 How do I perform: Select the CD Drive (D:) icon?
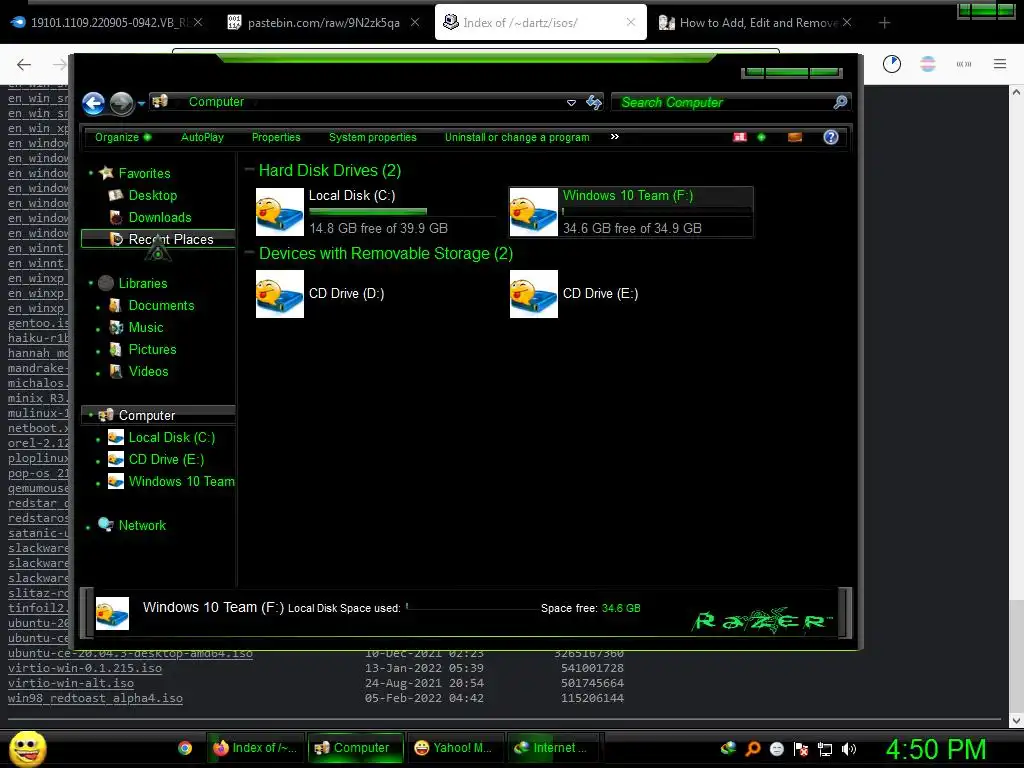coord(280,294)
